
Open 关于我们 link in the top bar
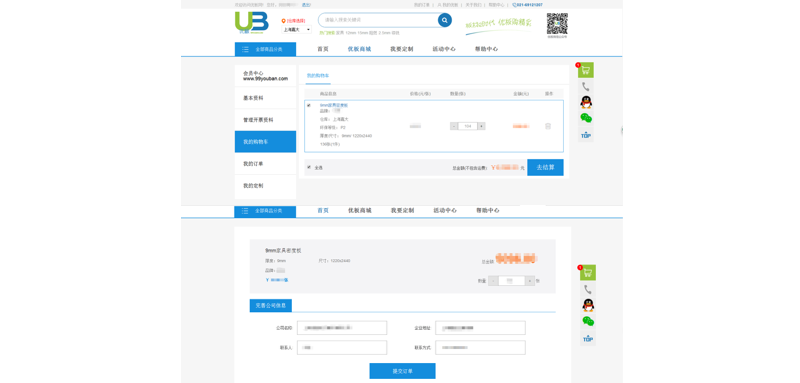(x=473, y=5)
